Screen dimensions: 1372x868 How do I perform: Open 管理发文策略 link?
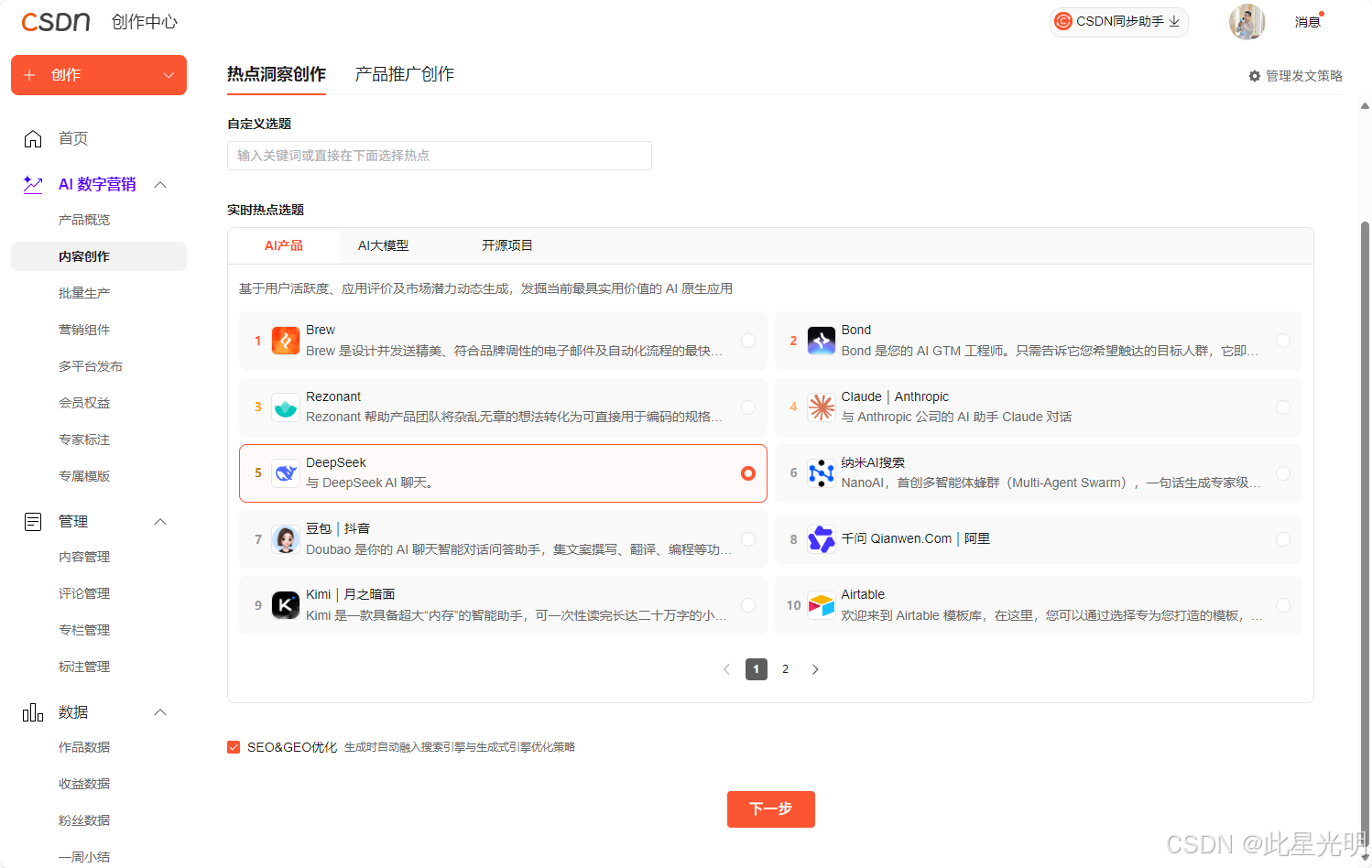click(x=1296, y=76)
